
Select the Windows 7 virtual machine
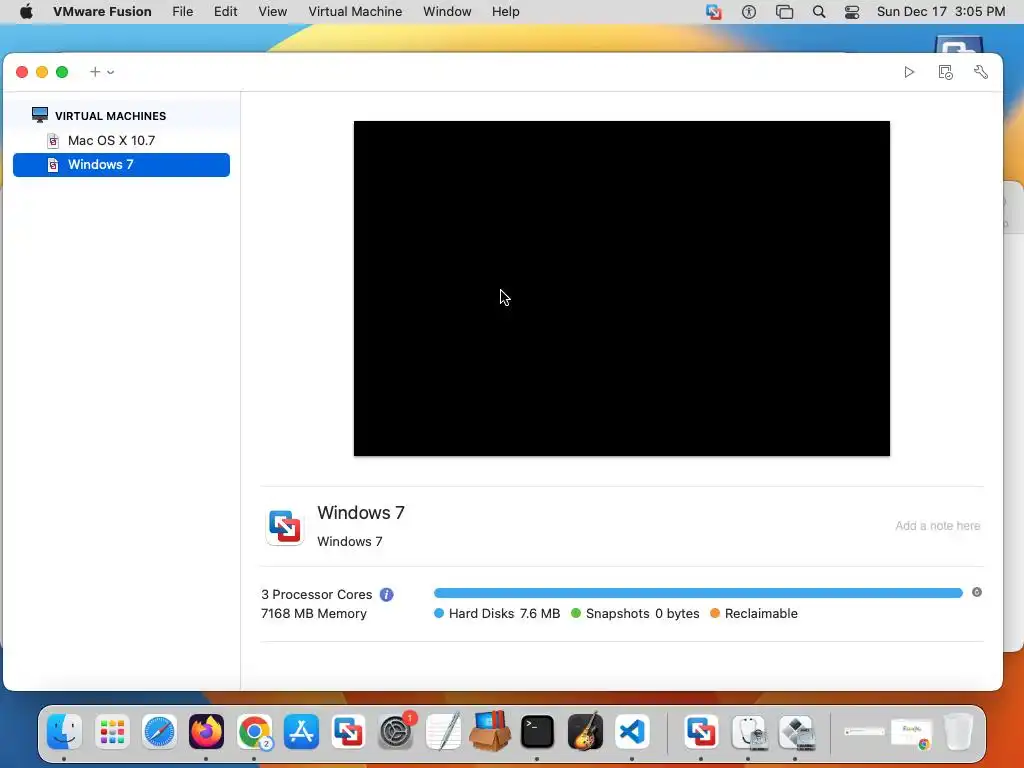tap(121, 165)
